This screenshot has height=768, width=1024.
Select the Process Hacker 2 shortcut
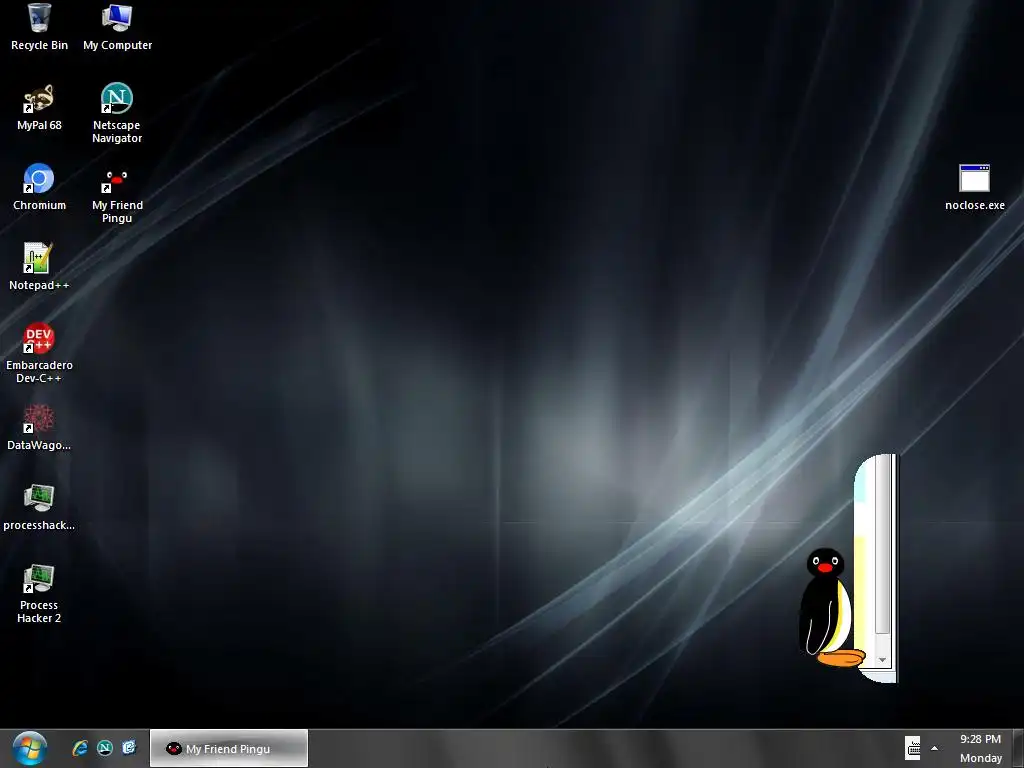39,594
